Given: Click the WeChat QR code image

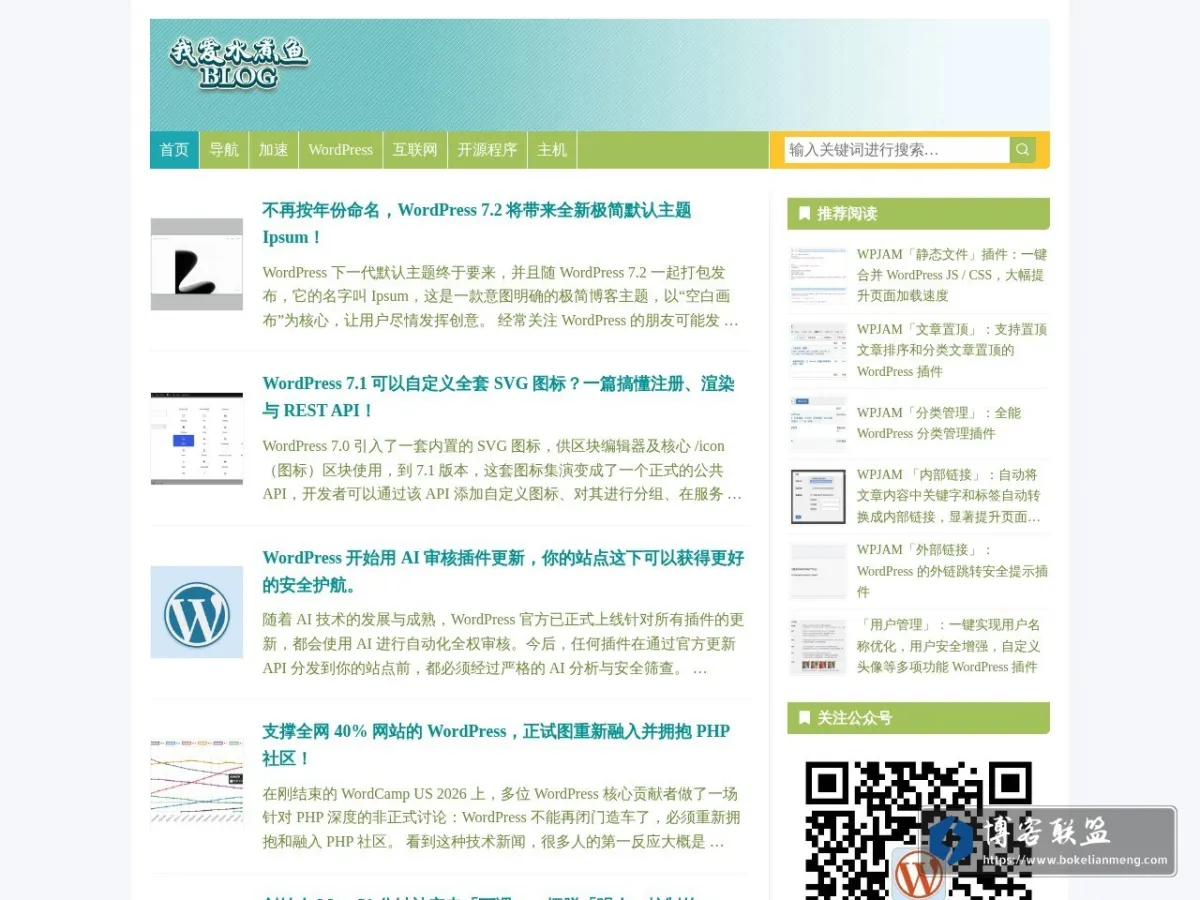Looking at the screenshot, I should tap(918, 830).
